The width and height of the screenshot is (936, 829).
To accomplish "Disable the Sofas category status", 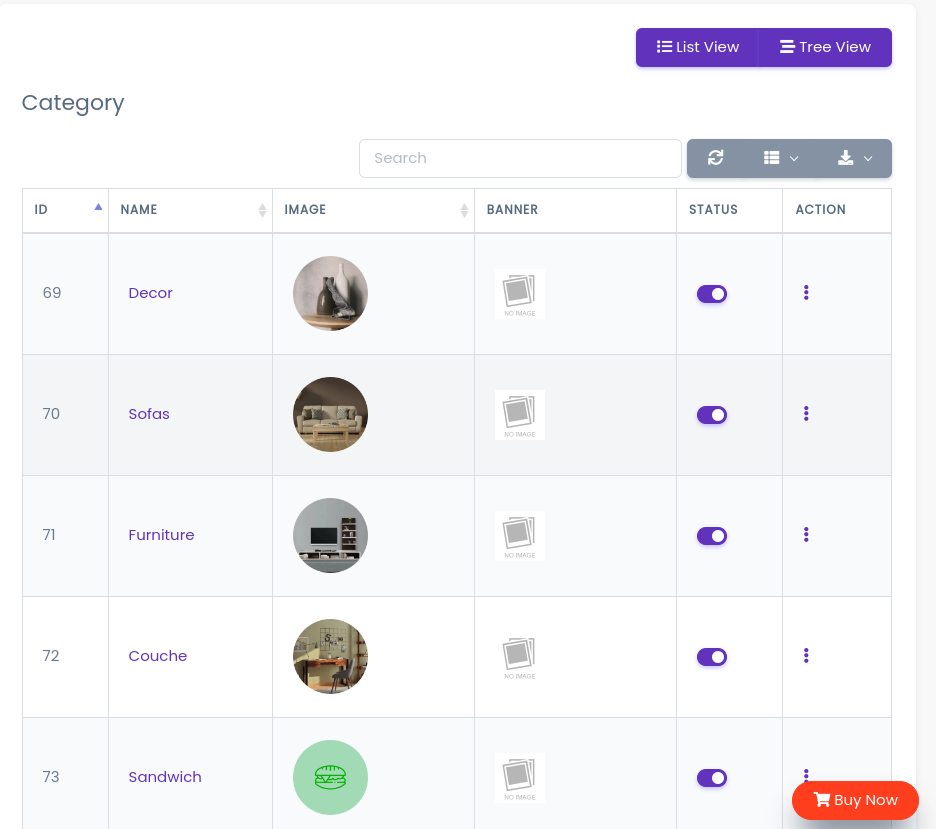I will point(711,414).
